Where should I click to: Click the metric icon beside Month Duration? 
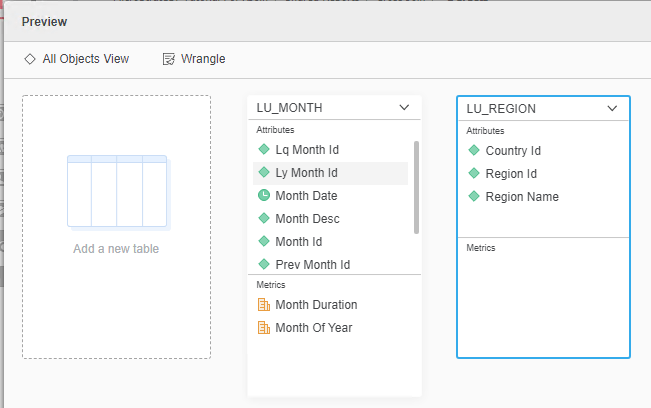(264, 305)
